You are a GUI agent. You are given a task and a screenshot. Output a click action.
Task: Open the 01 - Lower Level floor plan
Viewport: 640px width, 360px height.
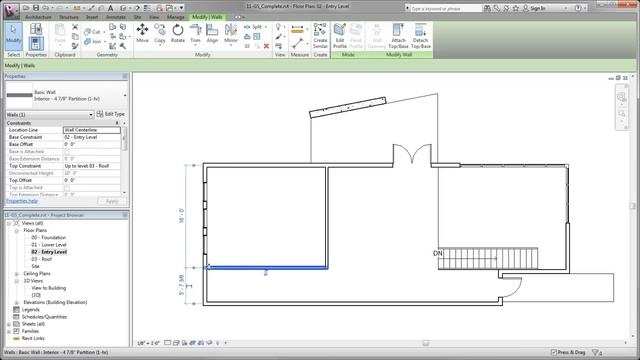click(x=49, y=245)
